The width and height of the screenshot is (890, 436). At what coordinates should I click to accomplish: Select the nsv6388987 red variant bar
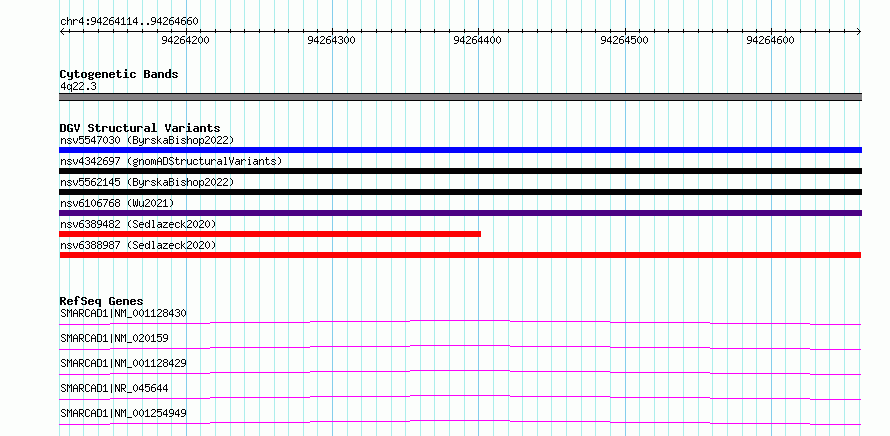point(460,255)
